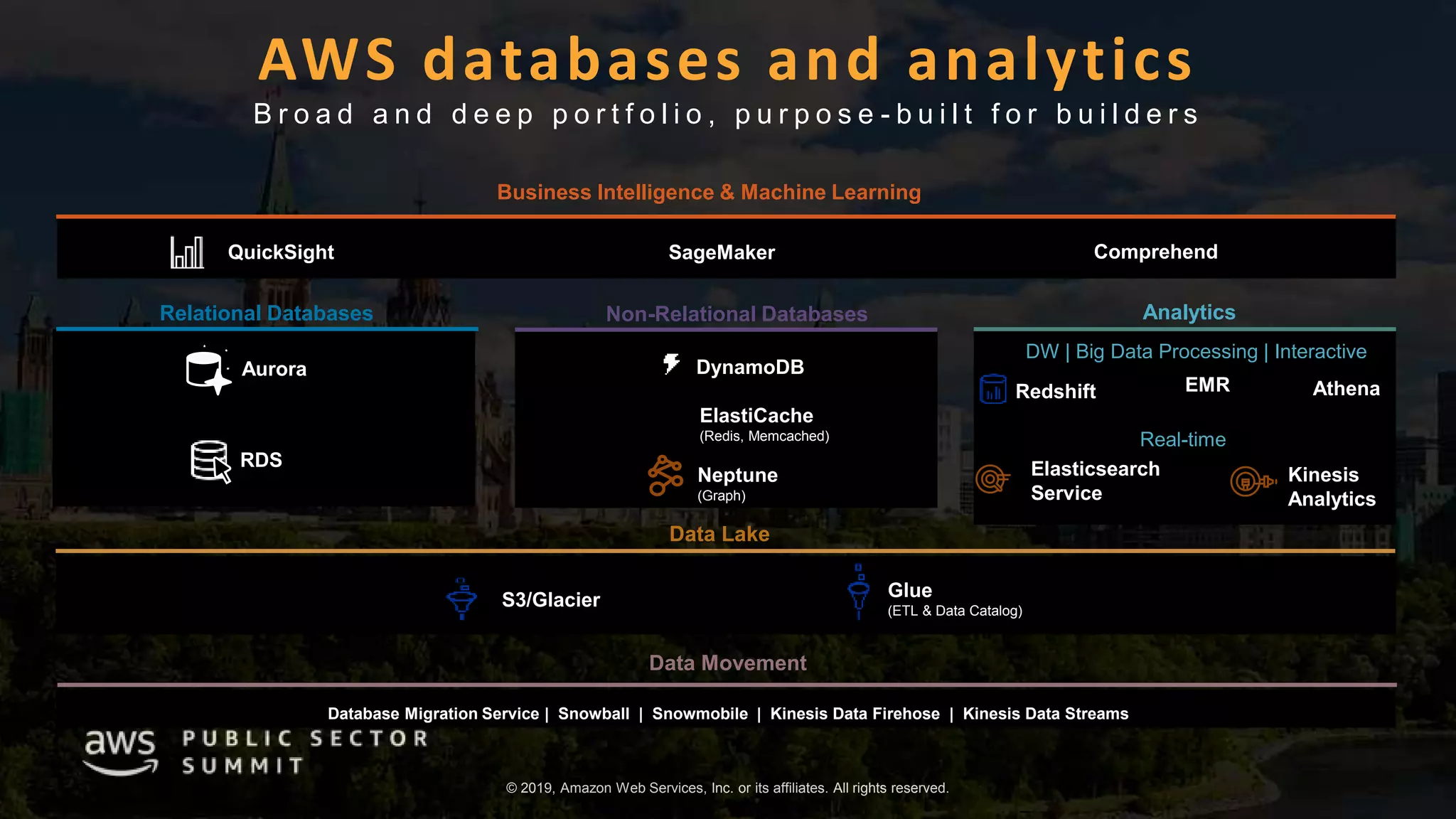The width and height of the screenshot is (1456, 819).
Task: Click the 2019 Amazon Web Services copyright line
Action: click(x=727, y=788)
